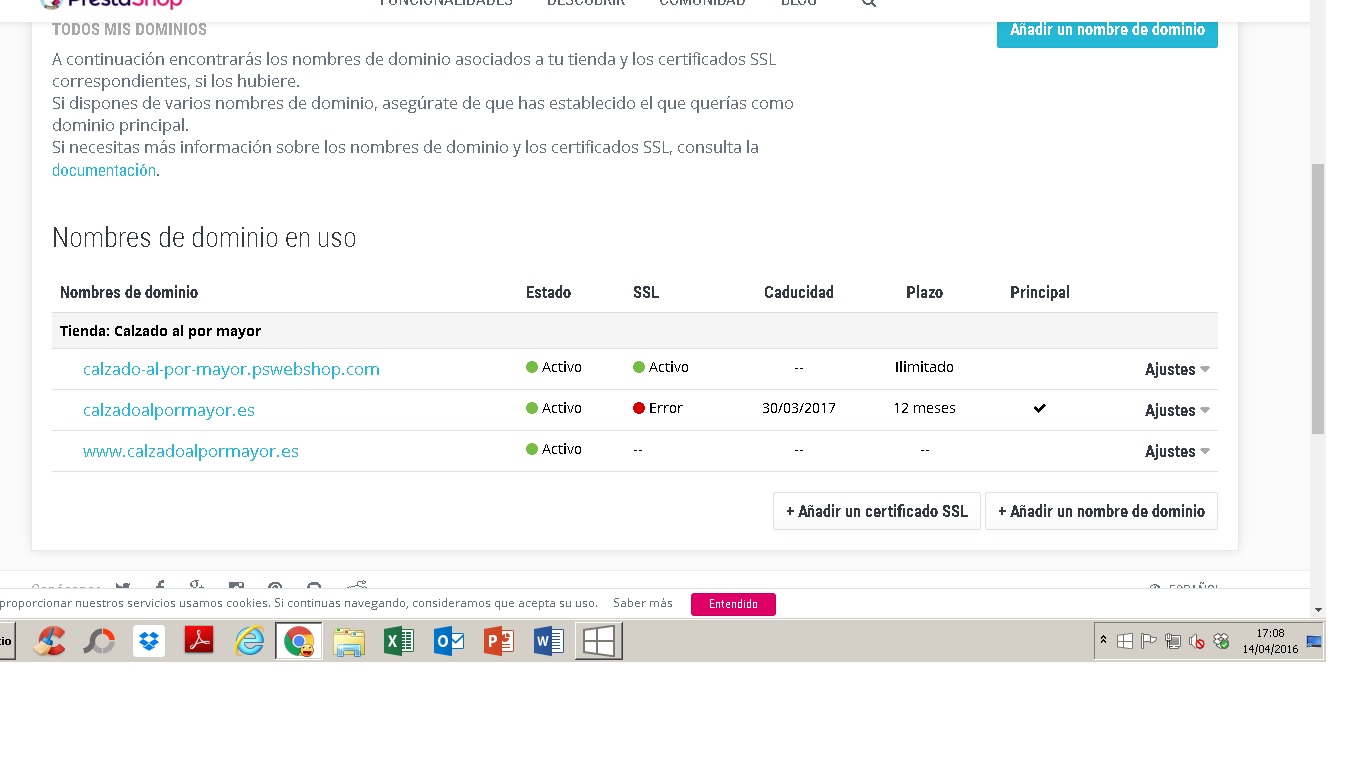Open the calzadoalpormayor.es domain link
1366x768 pixels.
pyautogui.click(x=169, y=410)
